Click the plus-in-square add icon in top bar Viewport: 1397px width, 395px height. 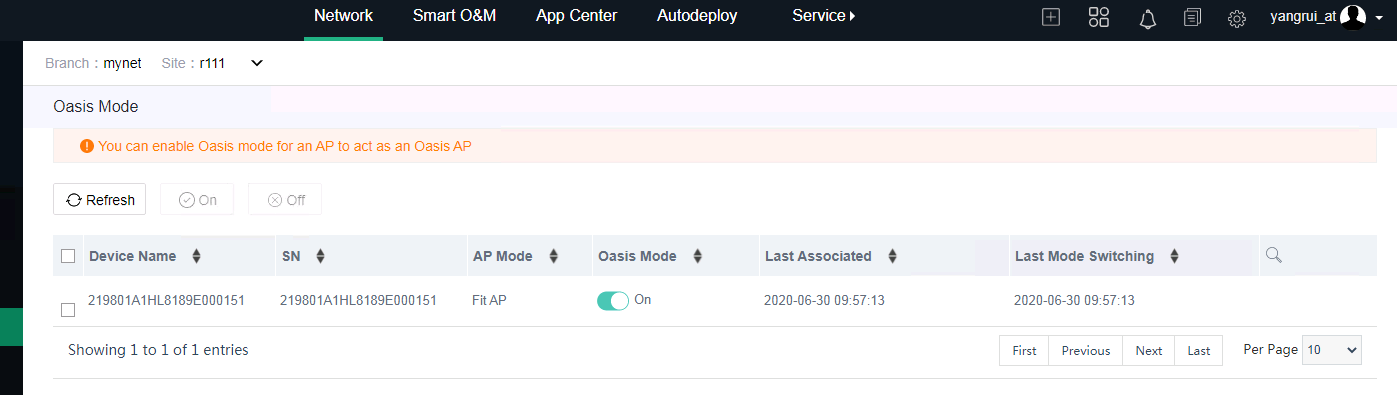click(x=1051, y=17)
